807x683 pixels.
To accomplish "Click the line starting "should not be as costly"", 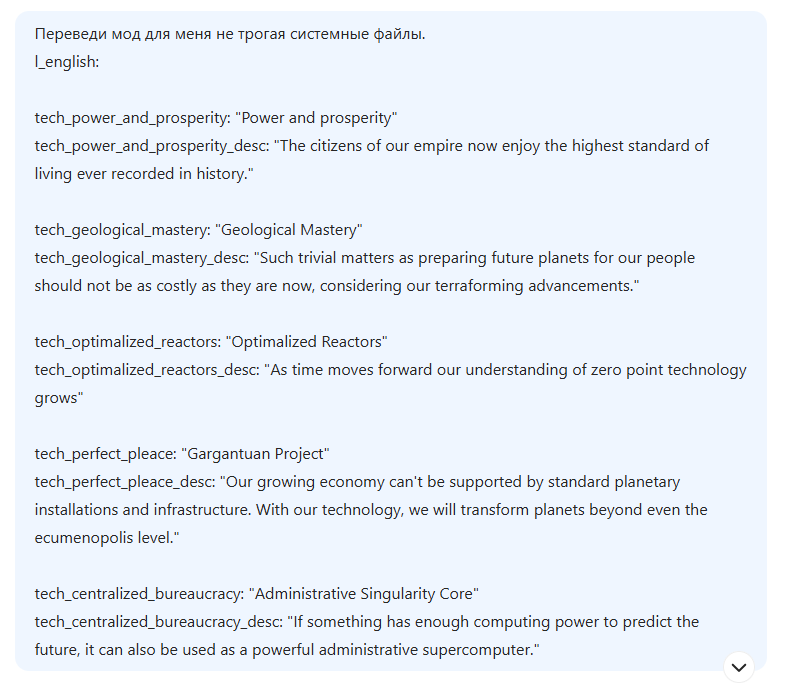I will (337, 286).
